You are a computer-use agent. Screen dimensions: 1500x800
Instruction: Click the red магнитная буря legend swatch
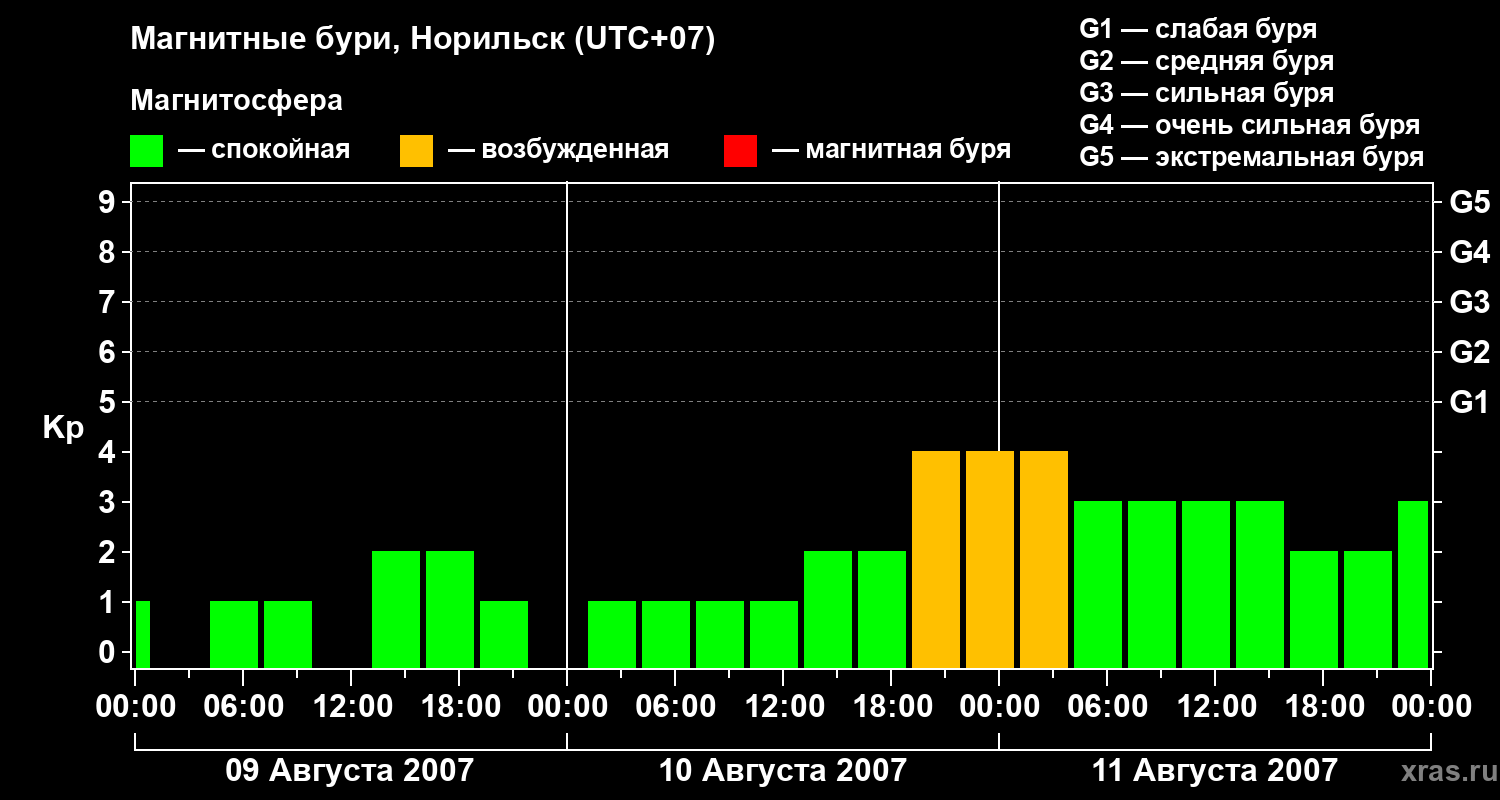coord(740,151)
